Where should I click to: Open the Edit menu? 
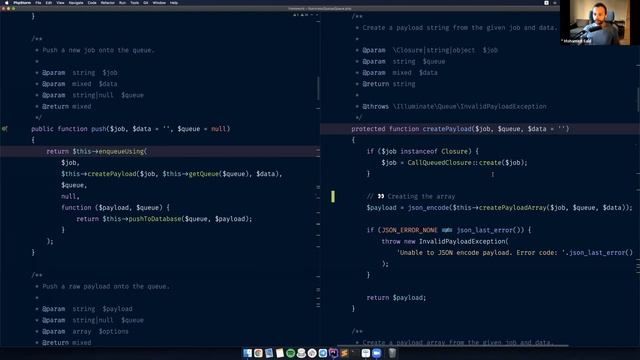tap(49, 2)
